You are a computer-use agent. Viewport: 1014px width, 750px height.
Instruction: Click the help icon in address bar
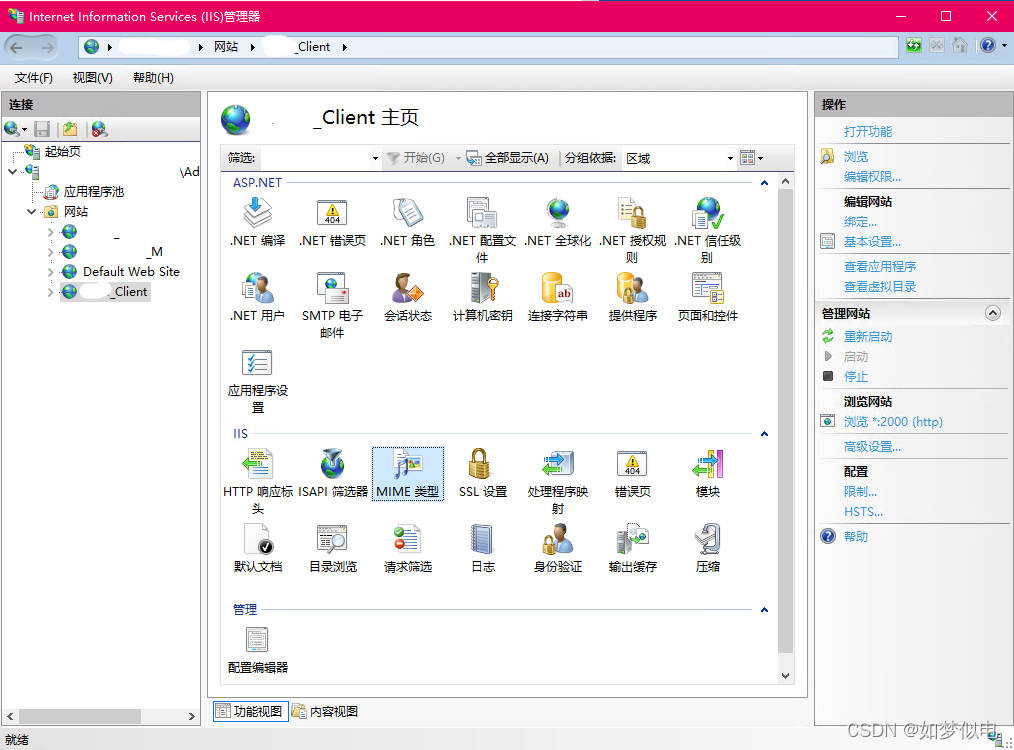pos(987,45)
